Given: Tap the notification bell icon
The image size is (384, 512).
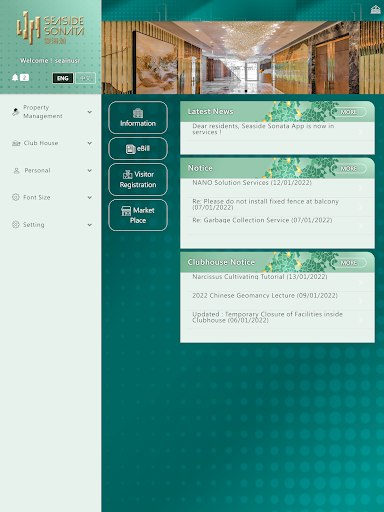Looking at the screenshot, I should [x=15, y=78].
